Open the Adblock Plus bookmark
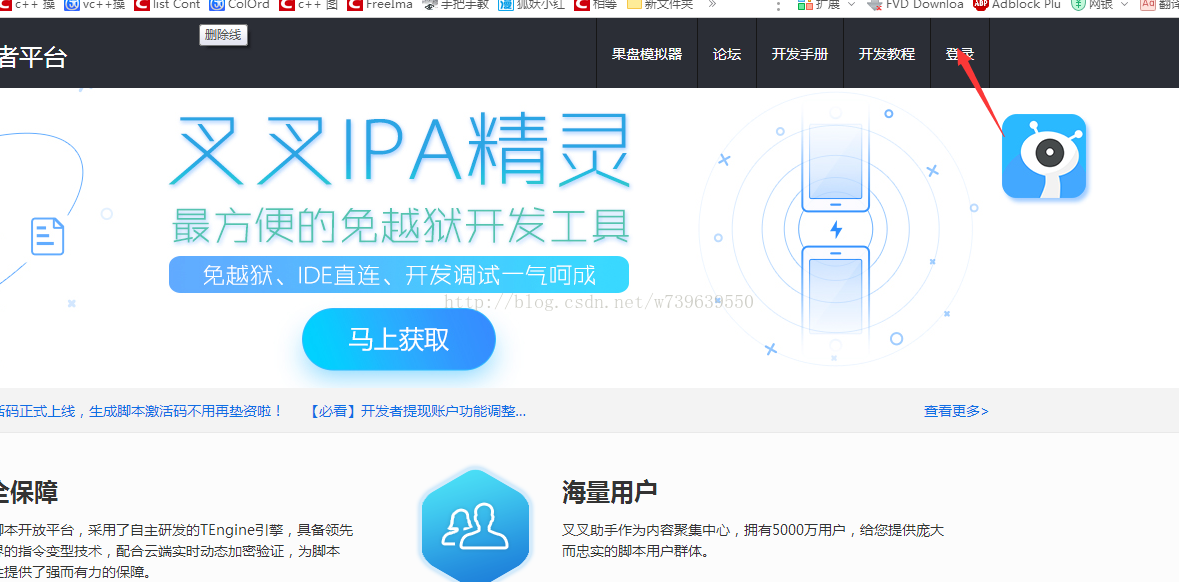 [x=1017, y=5]
